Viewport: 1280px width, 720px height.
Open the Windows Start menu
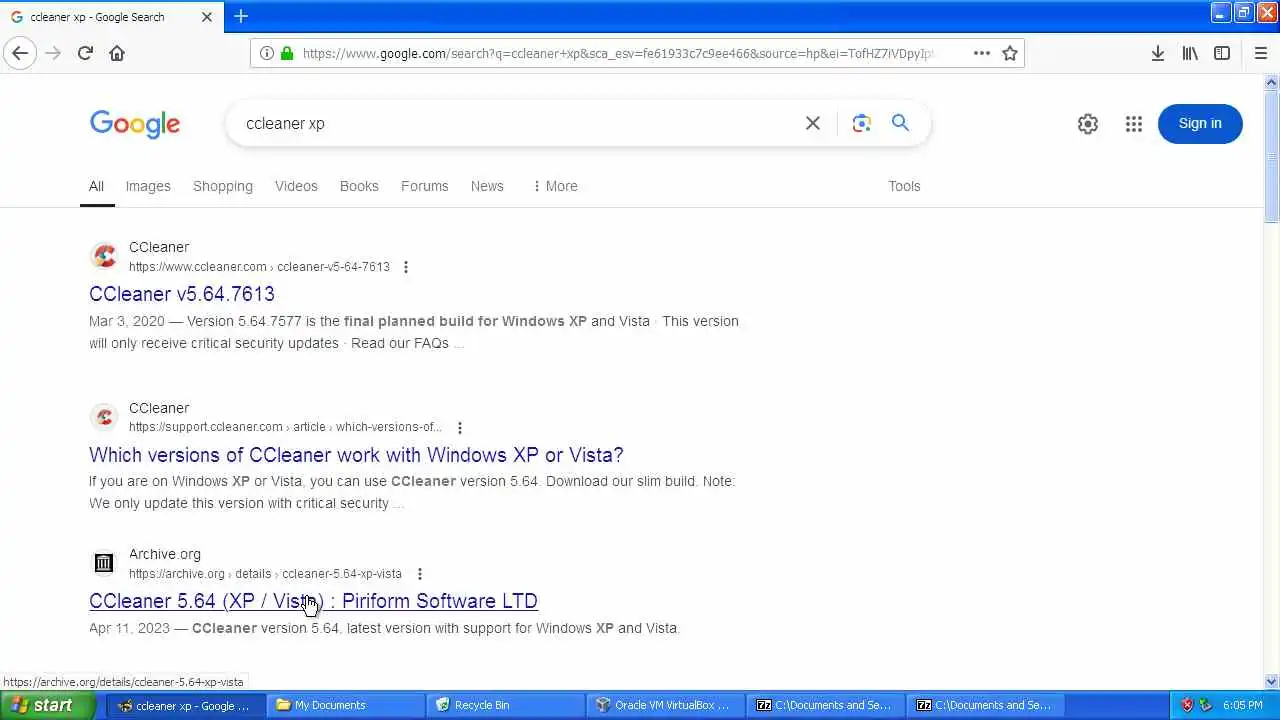point(47,705)
